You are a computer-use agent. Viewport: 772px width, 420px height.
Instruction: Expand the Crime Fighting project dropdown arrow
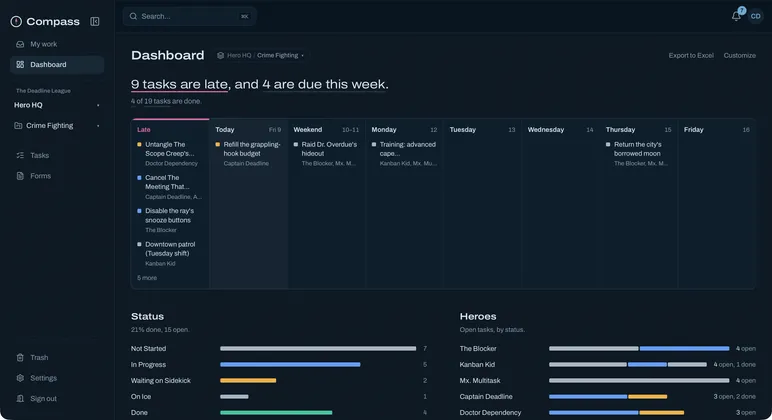click(x=98, y=126)
